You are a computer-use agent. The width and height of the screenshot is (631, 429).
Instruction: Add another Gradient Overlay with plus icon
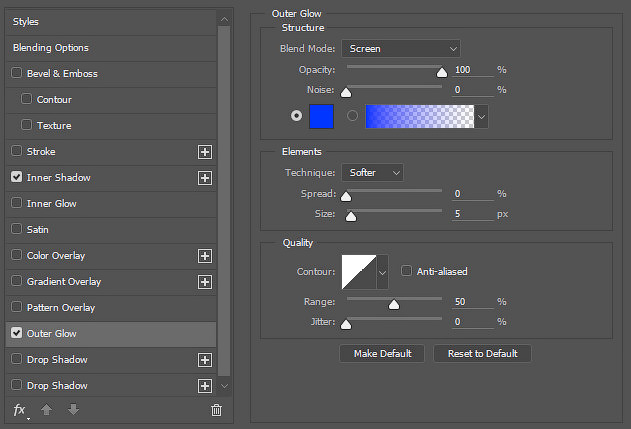(x=205, y=282)
